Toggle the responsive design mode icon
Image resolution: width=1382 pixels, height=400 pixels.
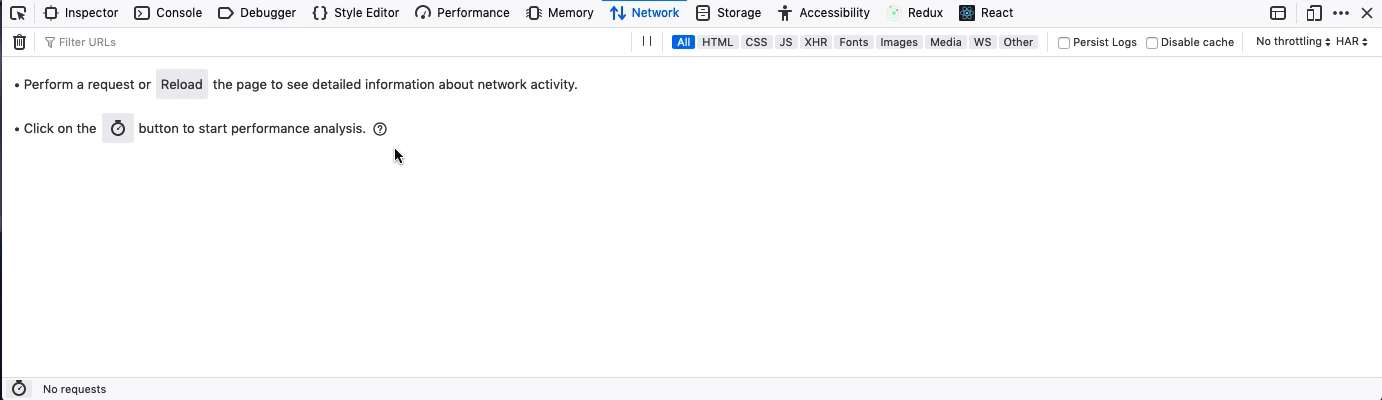[1314, 13]
